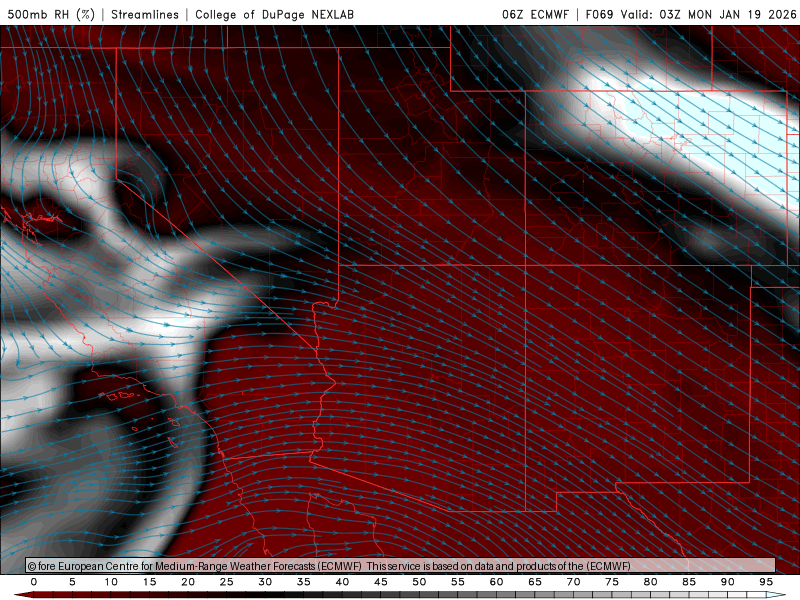Viewport: 800px width, 600px height.
Task: Select the "90" label on the RH legend
Action: [x=728, y=582]
